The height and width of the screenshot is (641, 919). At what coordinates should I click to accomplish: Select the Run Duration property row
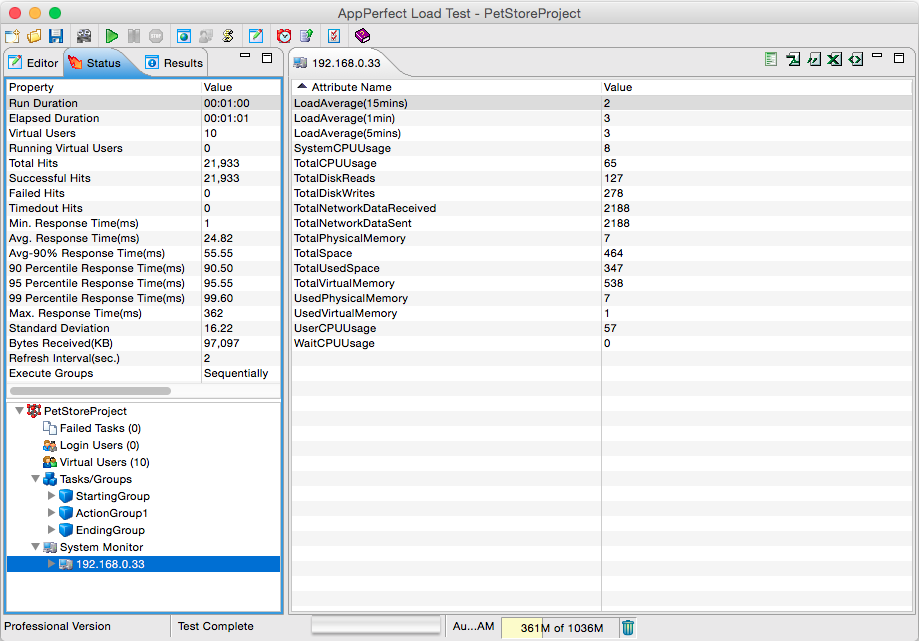(x=144, y=103)
